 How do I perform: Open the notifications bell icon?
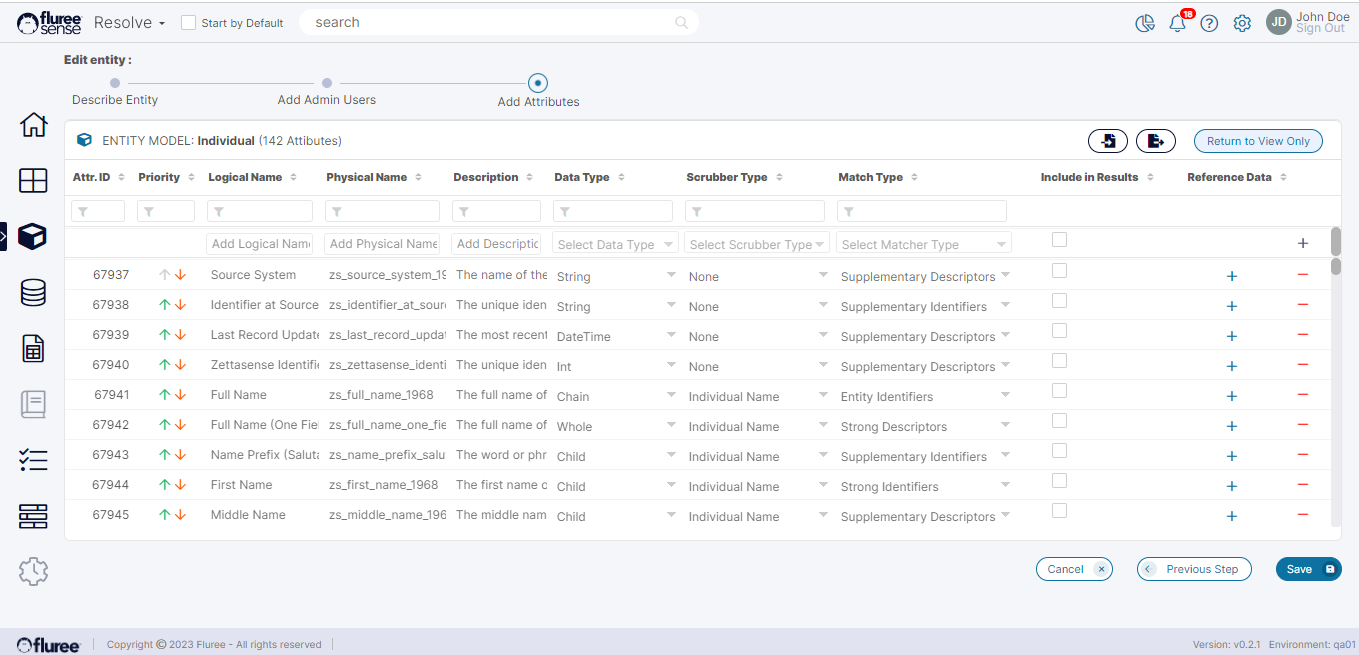click(1177, 23)
